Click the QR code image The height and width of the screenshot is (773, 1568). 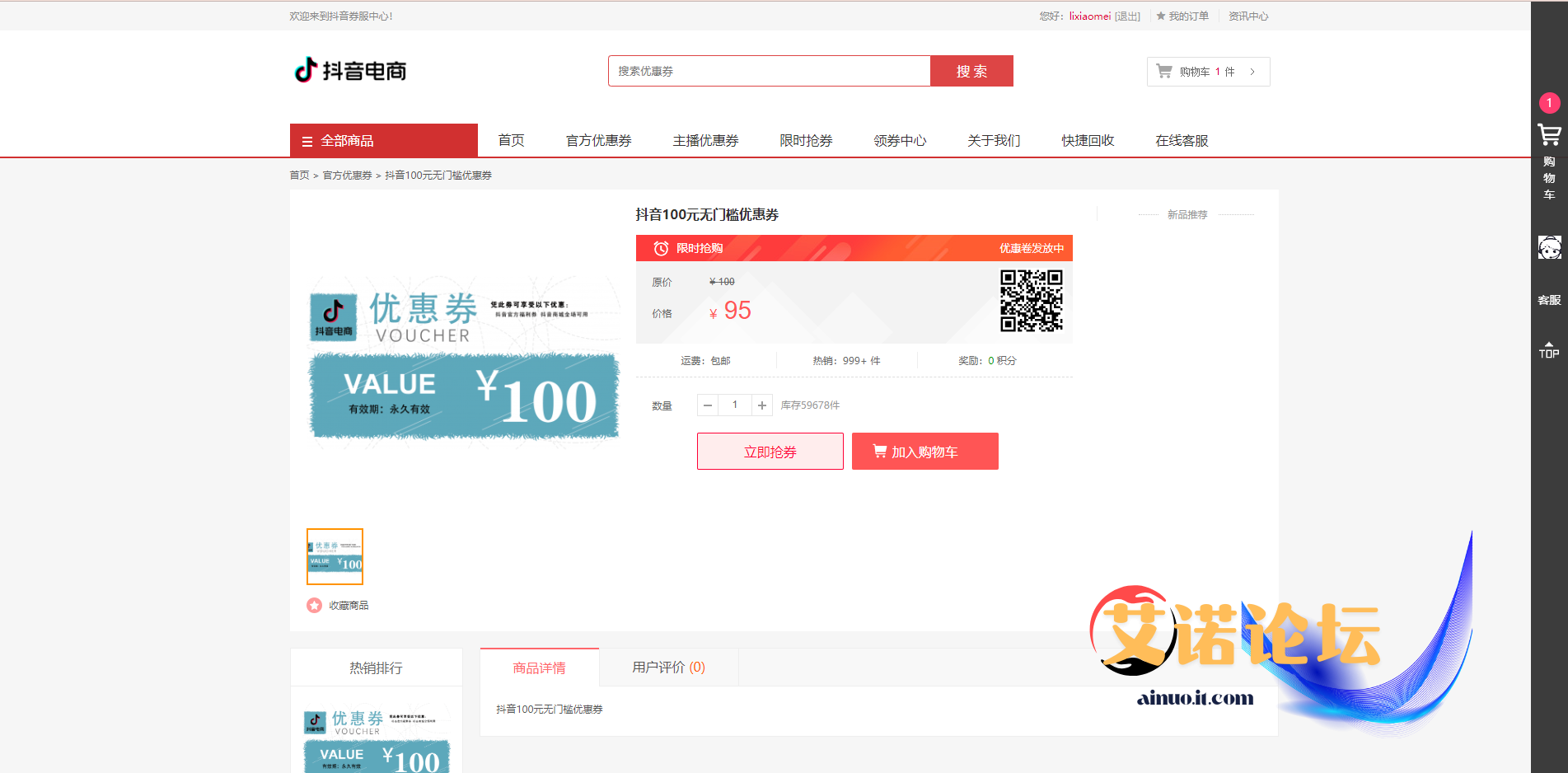[1031, 301]
